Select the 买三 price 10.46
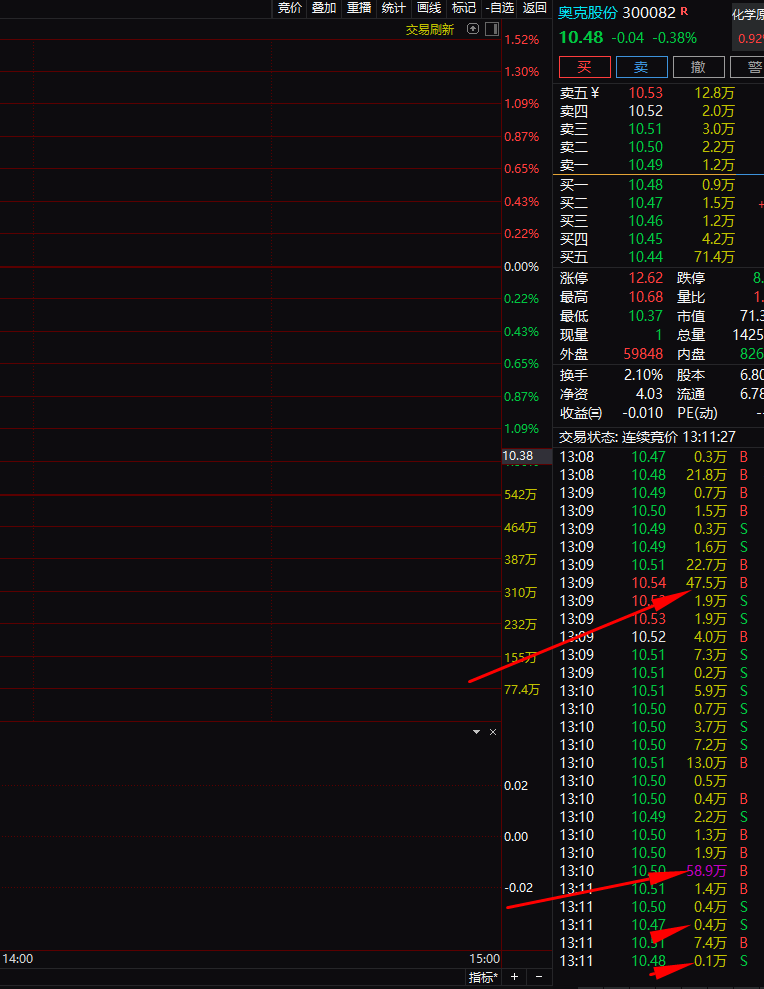Viewport: 764px width, 989px height. click(645, 221)
